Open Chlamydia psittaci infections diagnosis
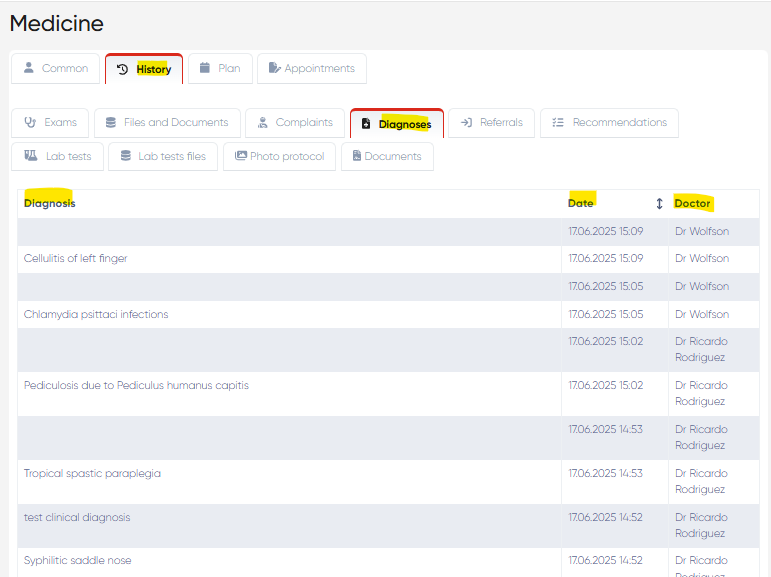This screenshot has width=771, height=577. [96, 315]
